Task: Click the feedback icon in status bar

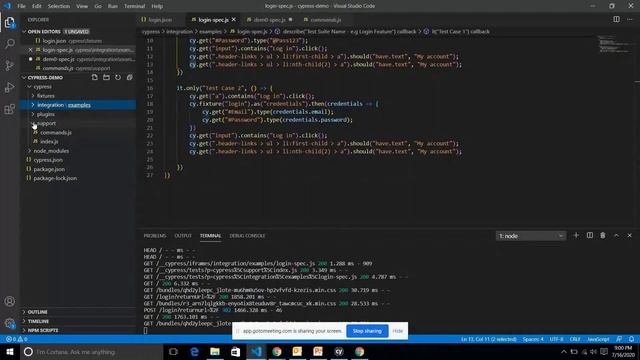Action: pos(619,339)
